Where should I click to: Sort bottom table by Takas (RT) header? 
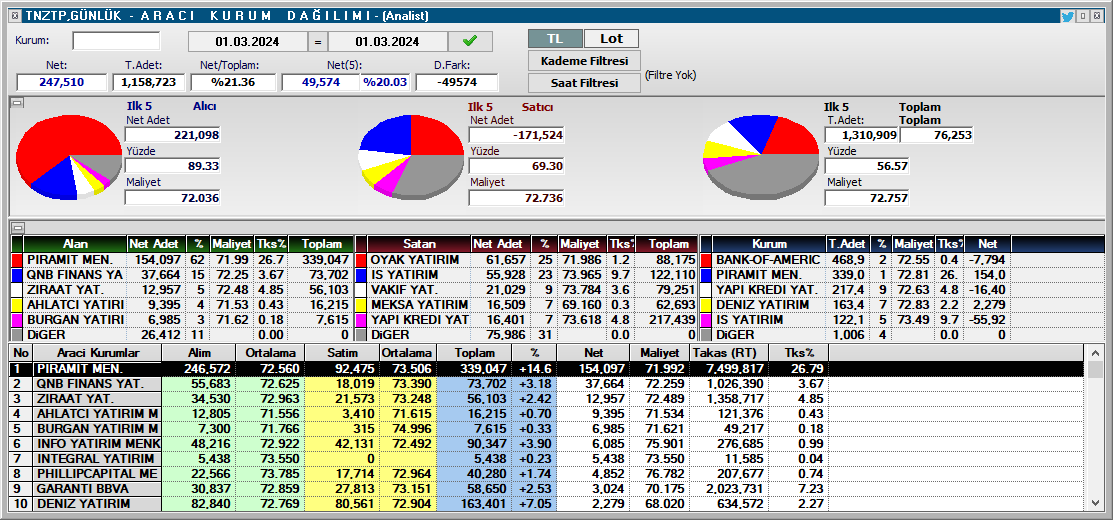click(728, 353)
